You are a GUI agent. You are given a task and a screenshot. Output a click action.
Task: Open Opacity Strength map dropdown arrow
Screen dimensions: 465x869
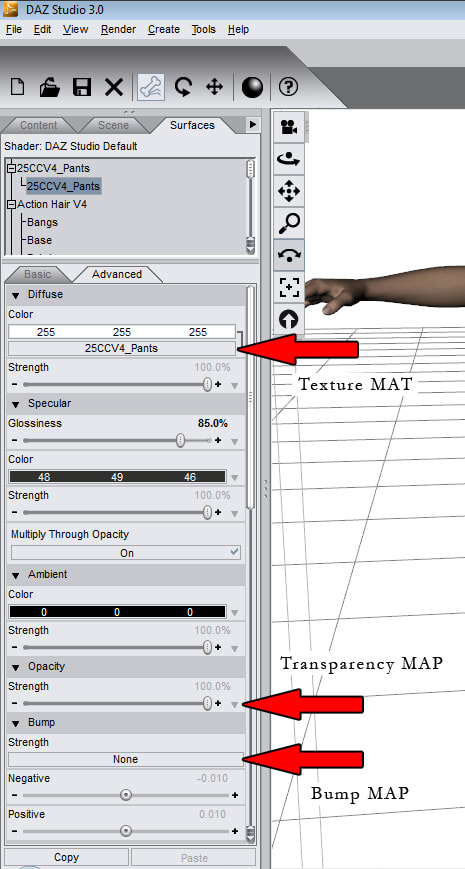pos(234,704)
